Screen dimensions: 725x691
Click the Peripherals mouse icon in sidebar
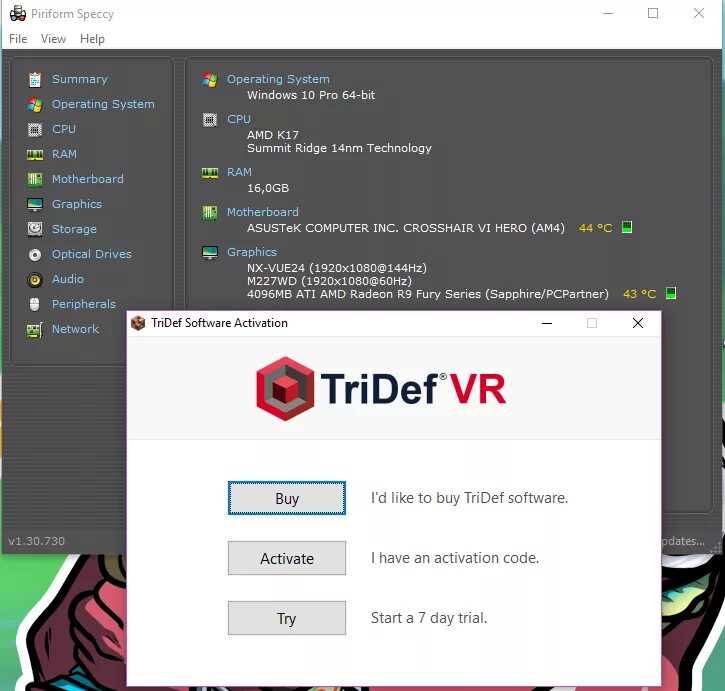35,304
